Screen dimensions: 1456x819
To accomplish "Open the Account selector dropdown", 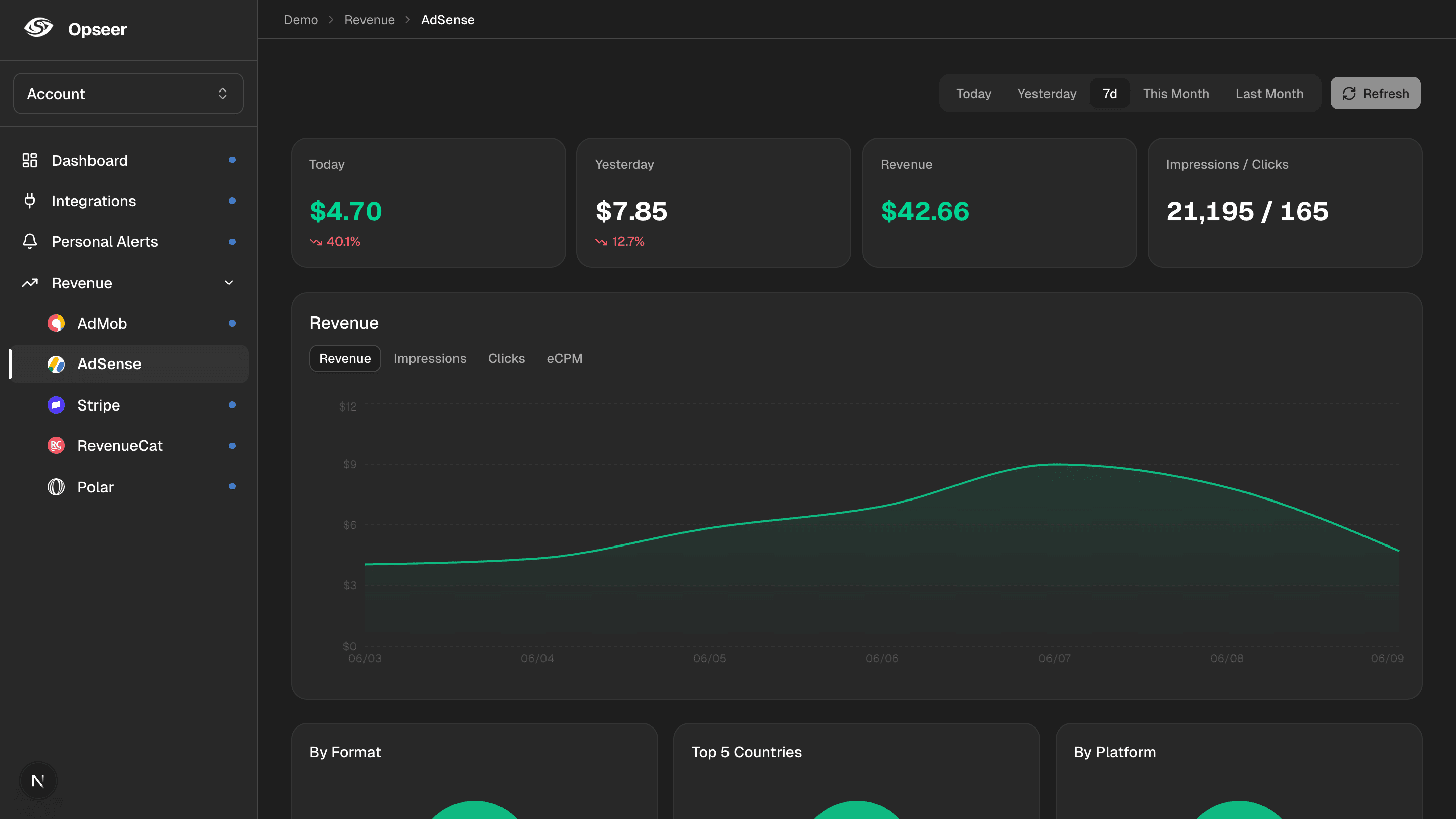I will pyautogui.click(x=128, y=93).
